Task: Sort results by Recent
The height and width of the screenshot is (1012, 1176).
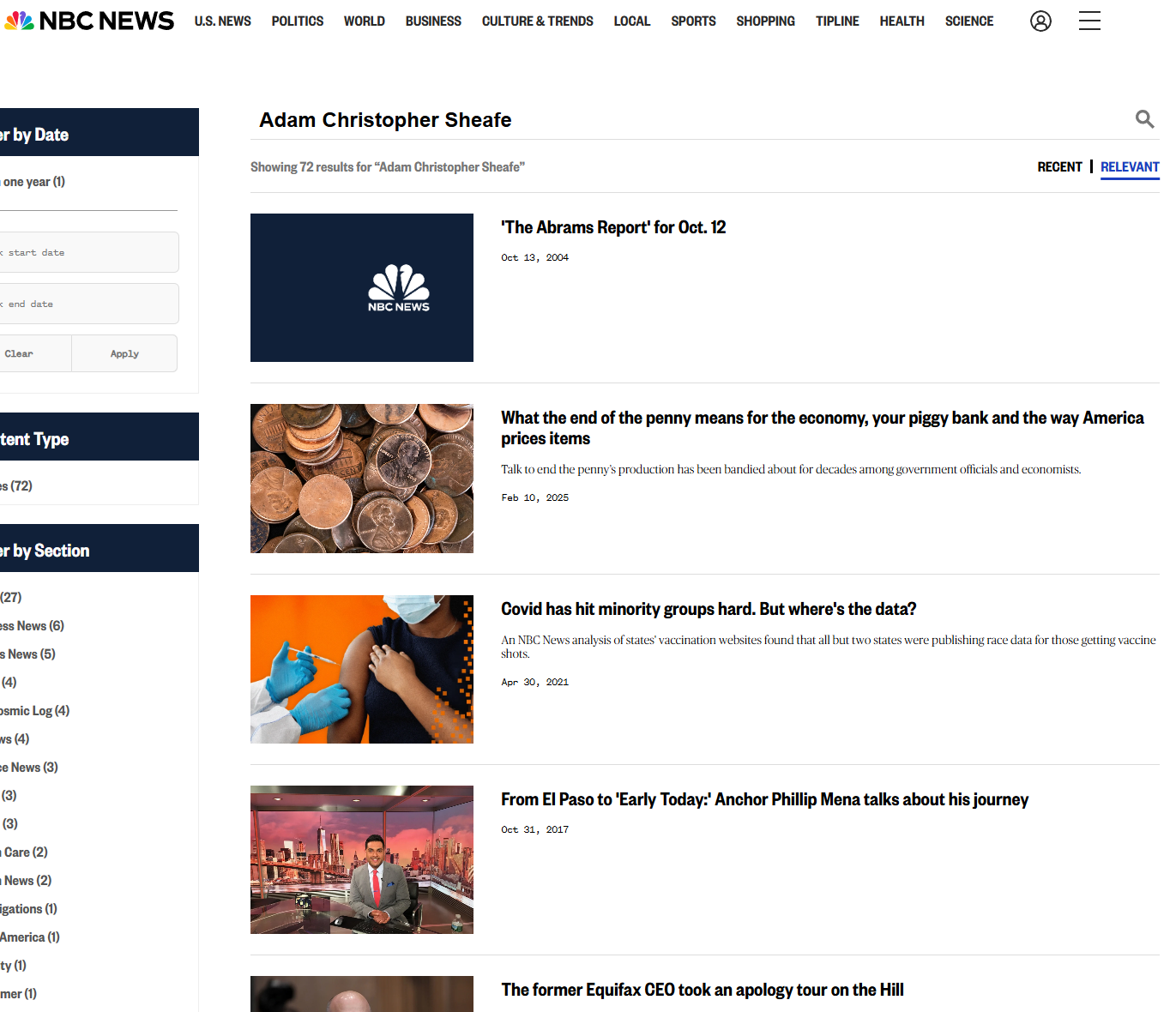Action: [x=1059, y=167]
